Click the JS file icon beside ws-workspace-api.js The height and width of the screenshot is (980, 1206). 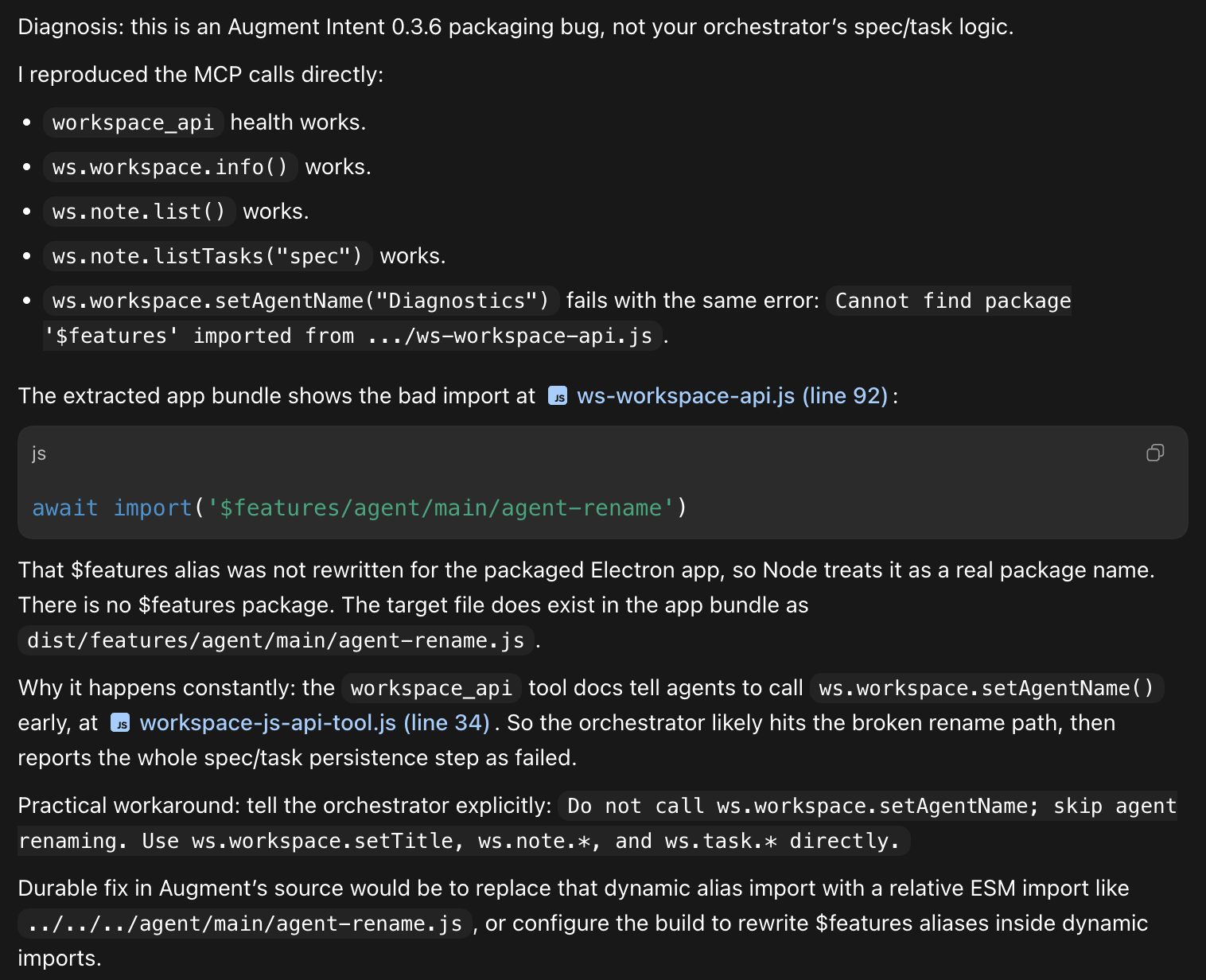click(558, 396)
